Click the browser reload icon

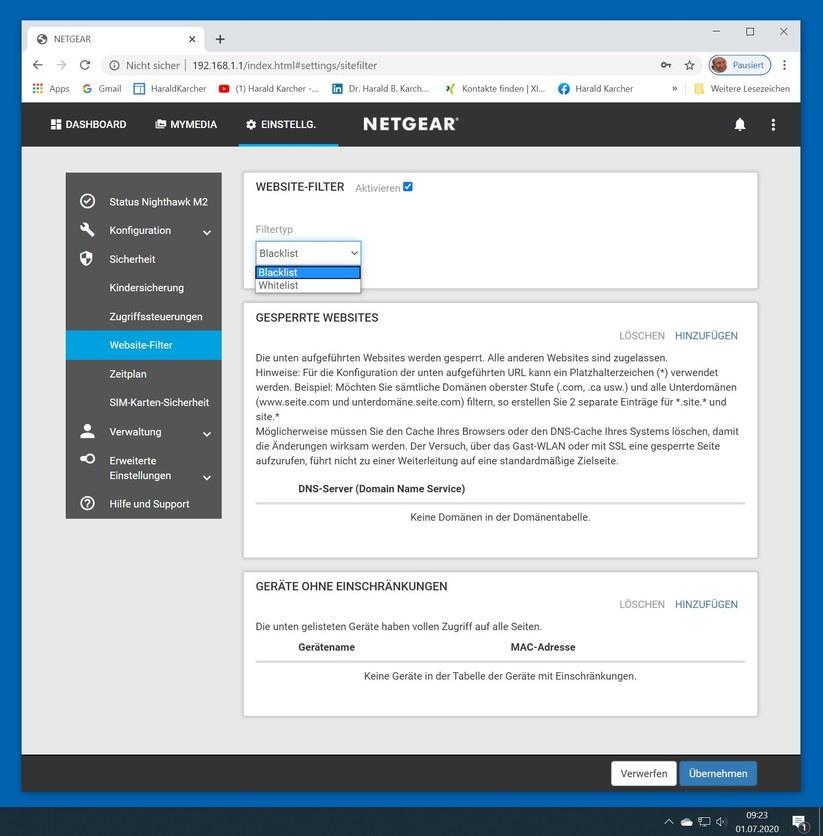pyautogui.click(x=85, y=65)
